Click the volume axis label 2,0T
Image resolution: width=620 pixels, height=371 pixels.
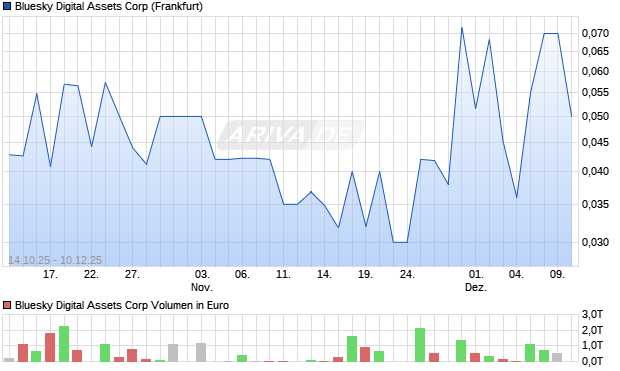(x=592, y=330)
